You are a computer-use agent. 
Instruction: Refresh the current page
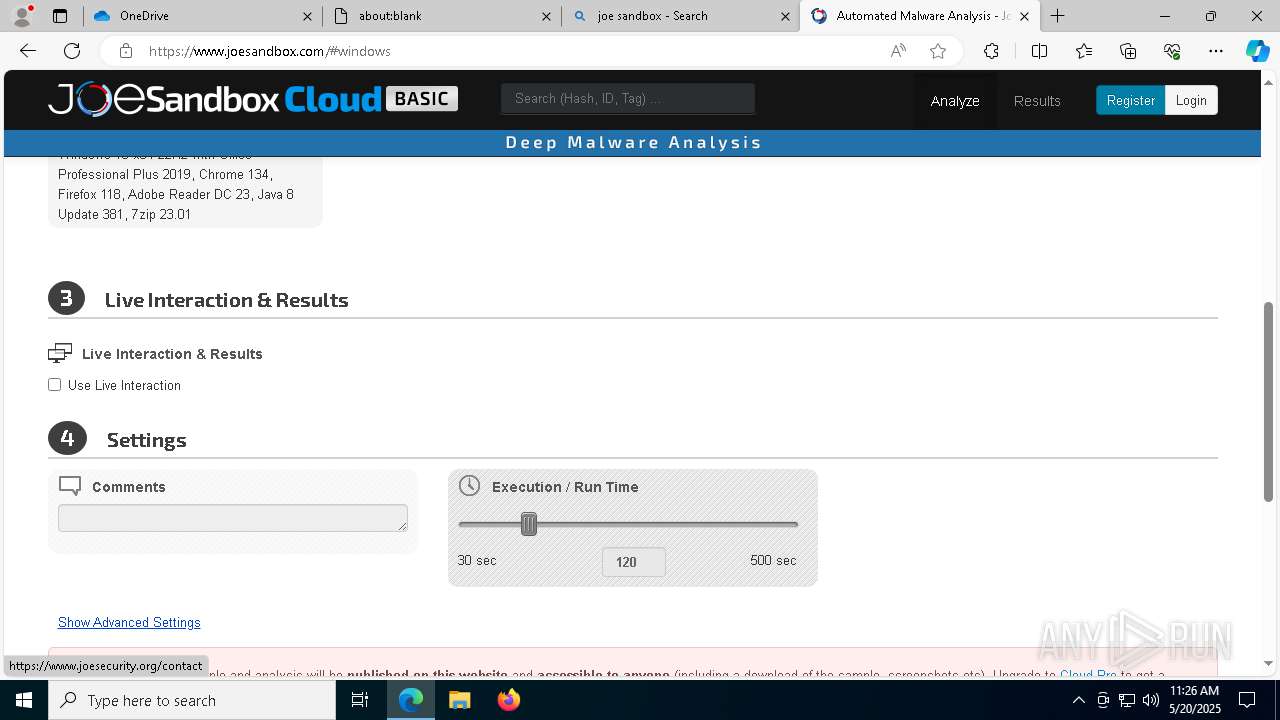click(72, 51)
